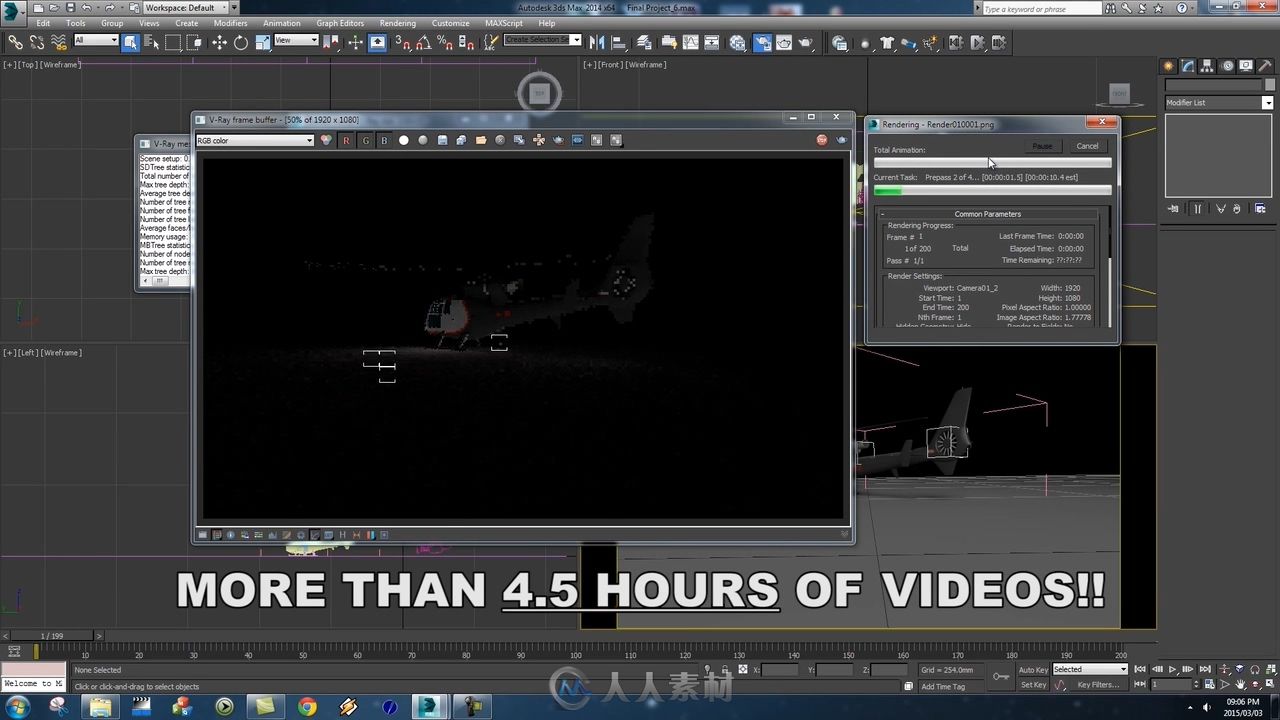Activate the Select Object tool
Viewport: 1280px width, 720px height.
[130, 43]
